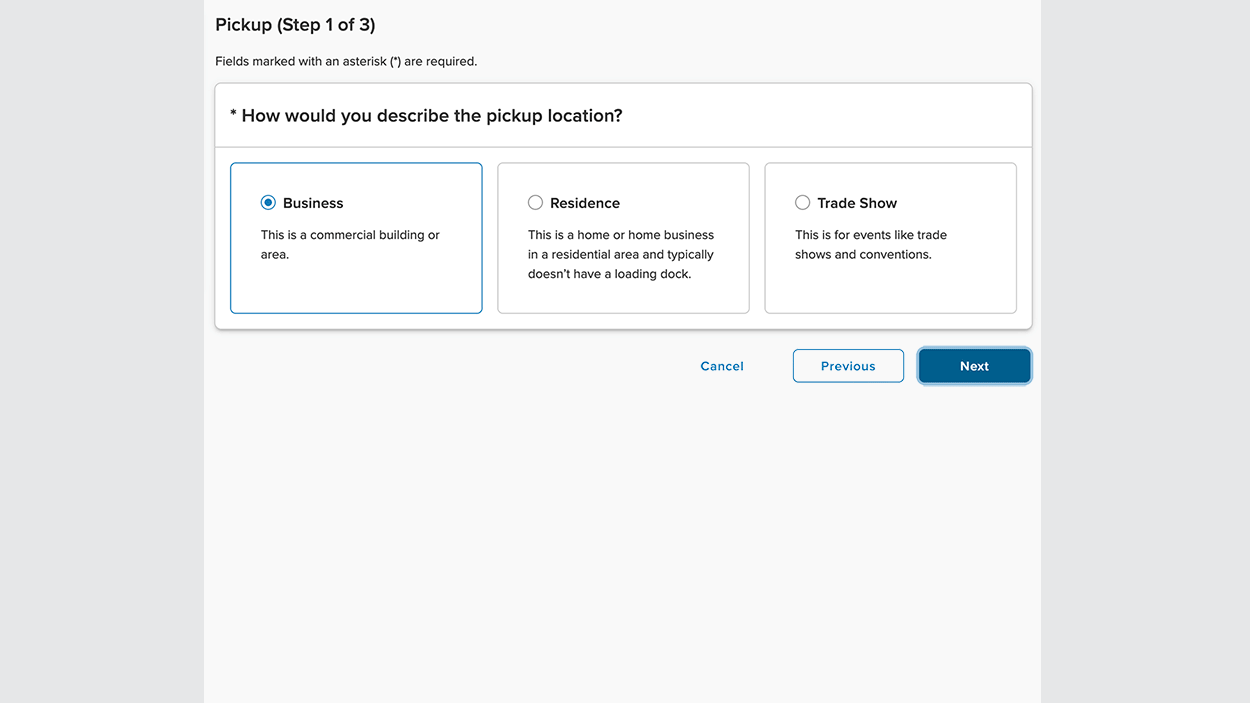Click empty space inside the Business card
1250x703 pixels.
click(x=356, y=288)
